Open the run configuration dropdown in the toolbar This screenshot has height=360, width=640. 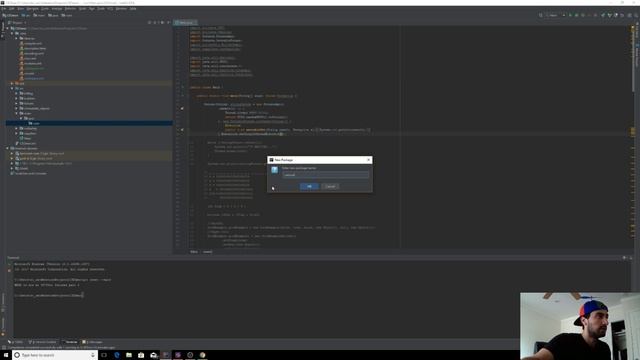[x=556, y=15]
